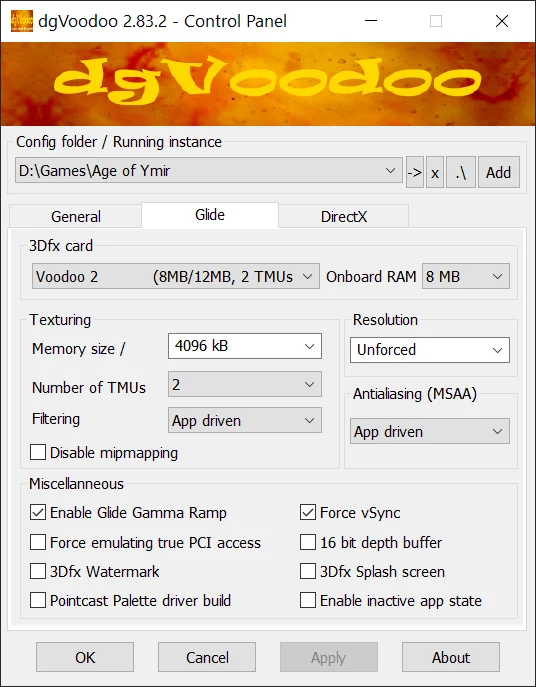
Task: Open the Filtering App driven dropdown
Action: tap(245, 420)
